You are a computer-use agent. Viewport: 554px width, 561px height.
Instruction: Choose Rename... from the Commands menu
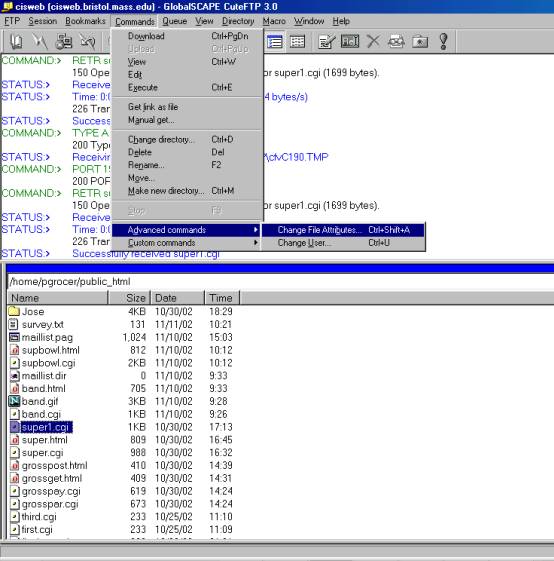(188, 165)
